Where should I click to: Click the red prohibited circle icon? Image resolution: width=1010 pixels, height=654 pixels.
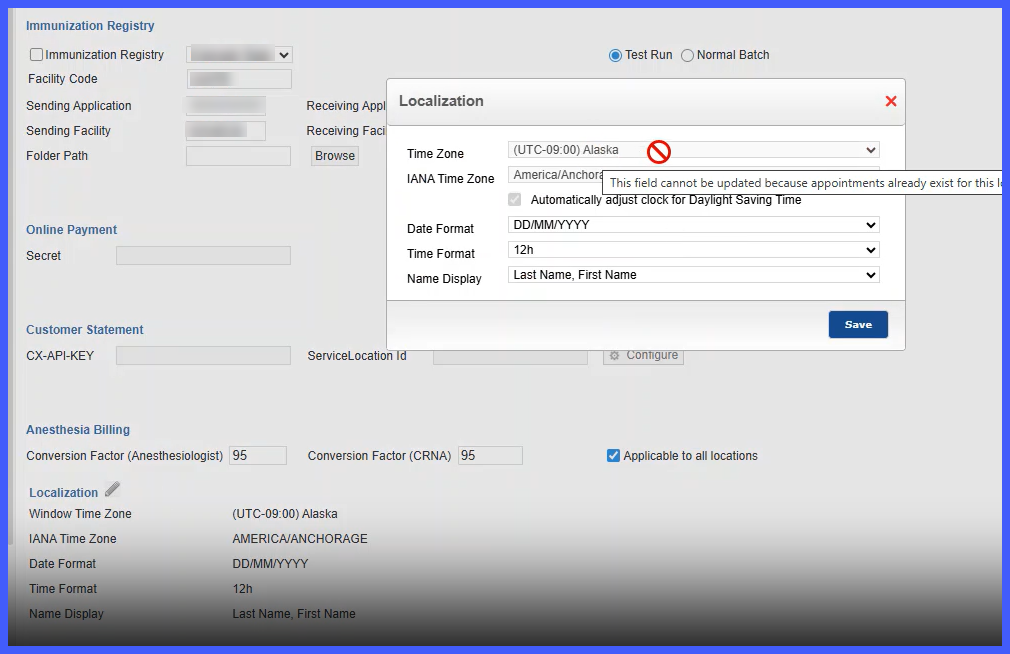(658, 151)
